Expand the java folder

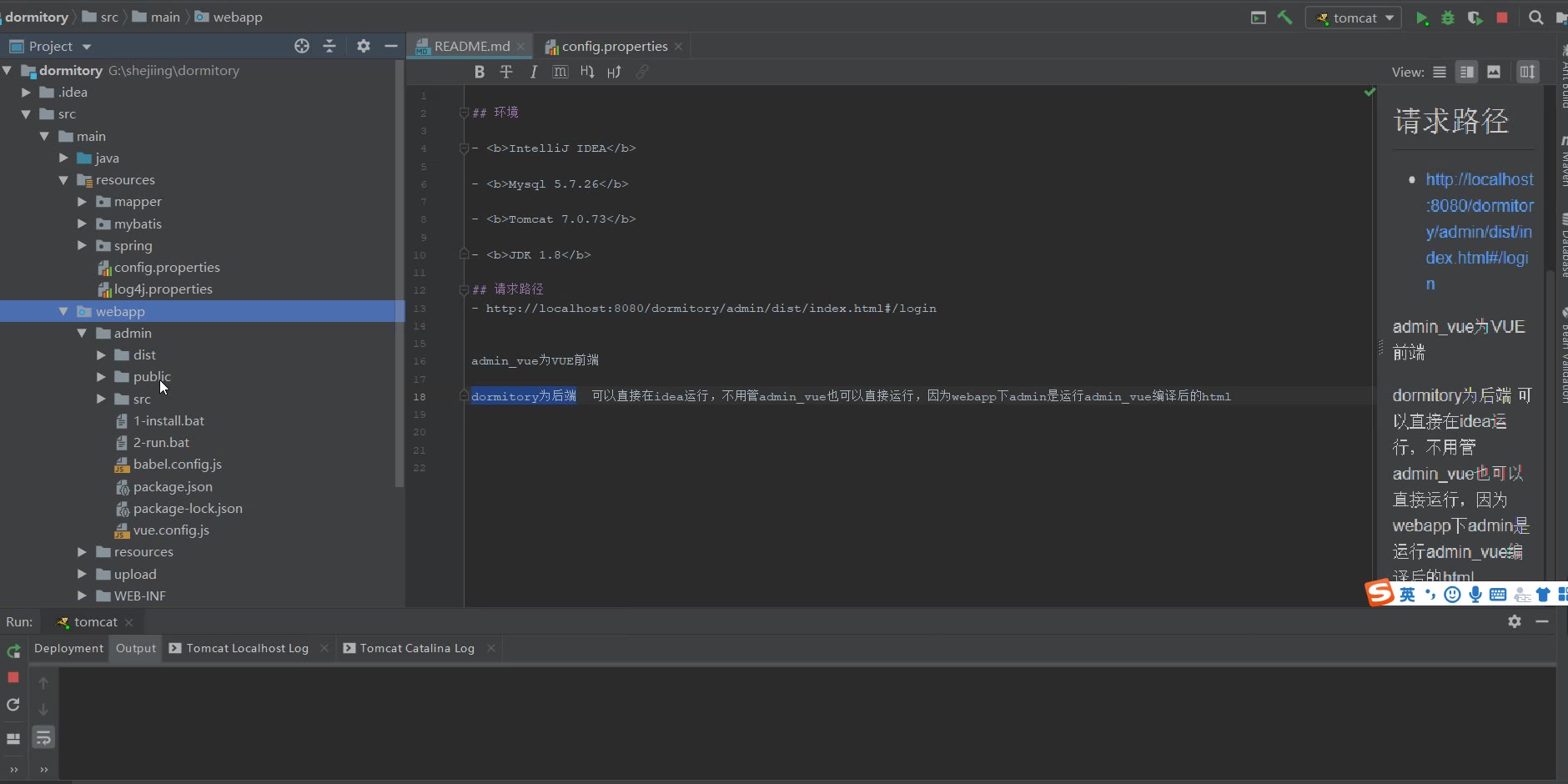tap(63, 158)
